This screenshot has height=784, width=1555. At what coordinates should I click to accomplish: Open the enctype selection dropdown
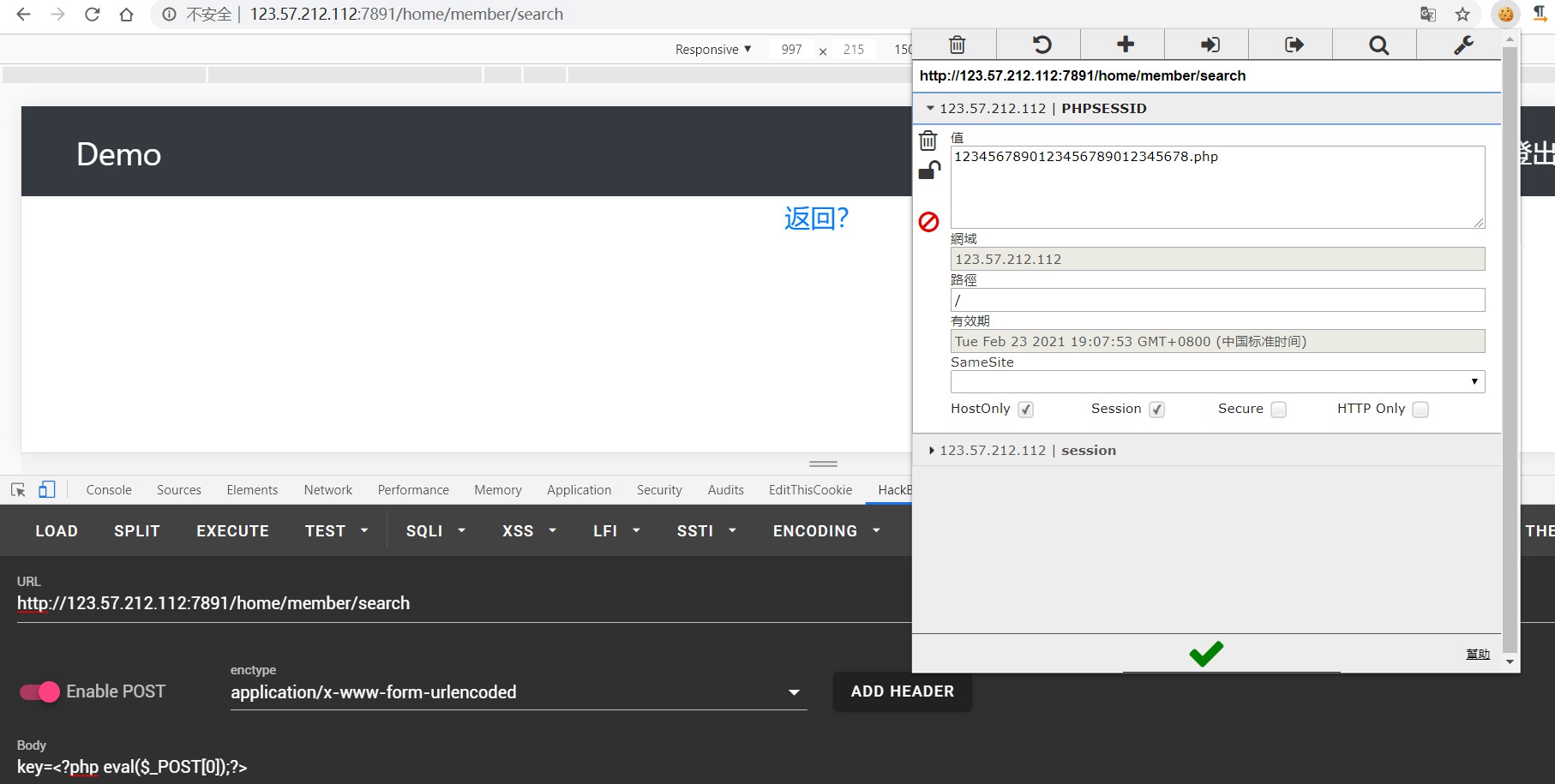click(519, 692)
